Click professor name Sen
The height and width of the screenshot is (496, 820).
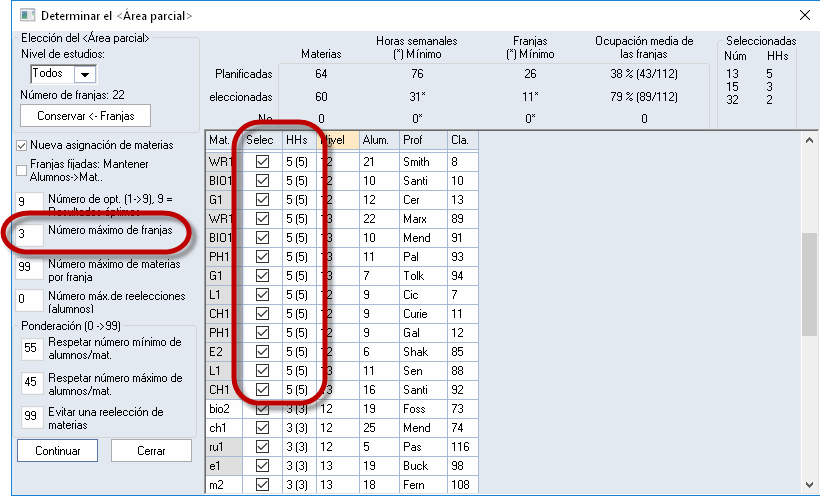pos(413,371)
